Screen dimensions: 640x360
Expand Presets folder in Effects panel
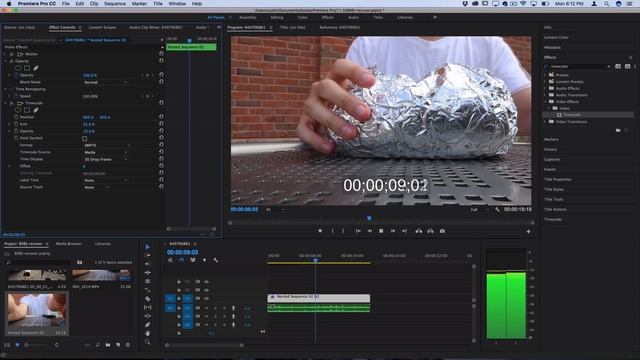pyautogui.click(x=545, y=75)
